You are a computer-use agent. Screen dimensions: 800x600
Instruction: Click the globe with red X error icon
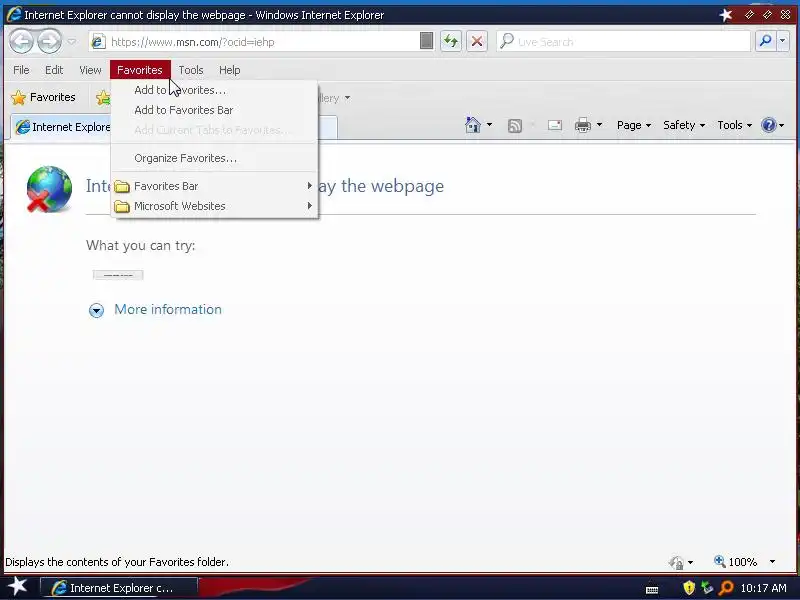48,189
